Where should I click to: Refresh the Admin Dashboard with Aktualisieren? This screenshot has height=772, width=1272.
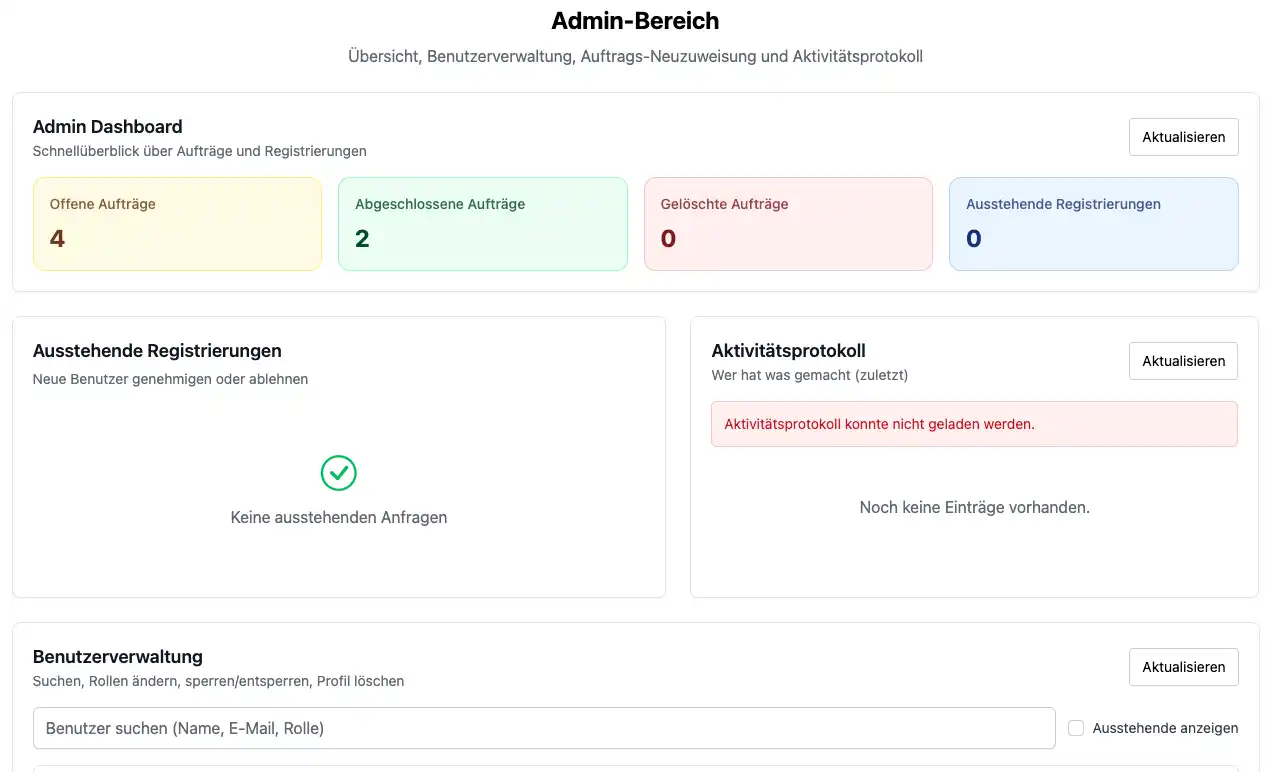pos(1183,137)
